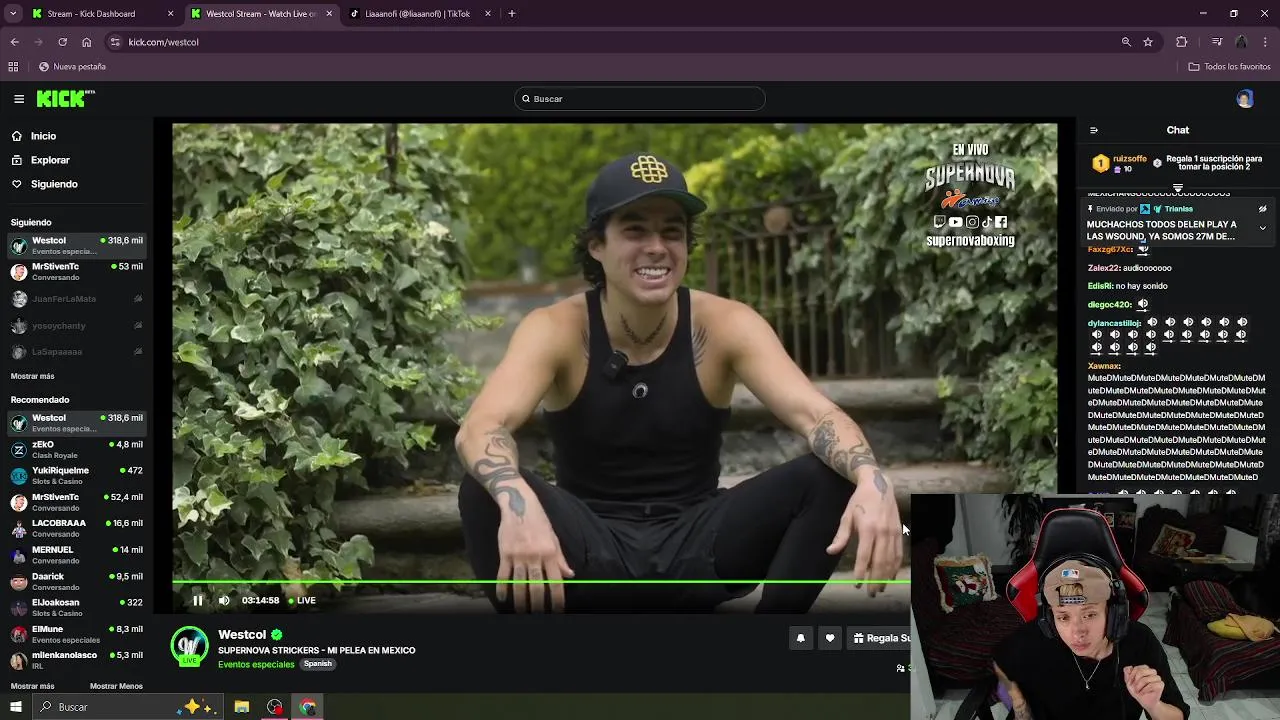Select offline channel JuanFerLaMata
The width and height of the screenshot is (1280, 720).
tap(76, 298)
